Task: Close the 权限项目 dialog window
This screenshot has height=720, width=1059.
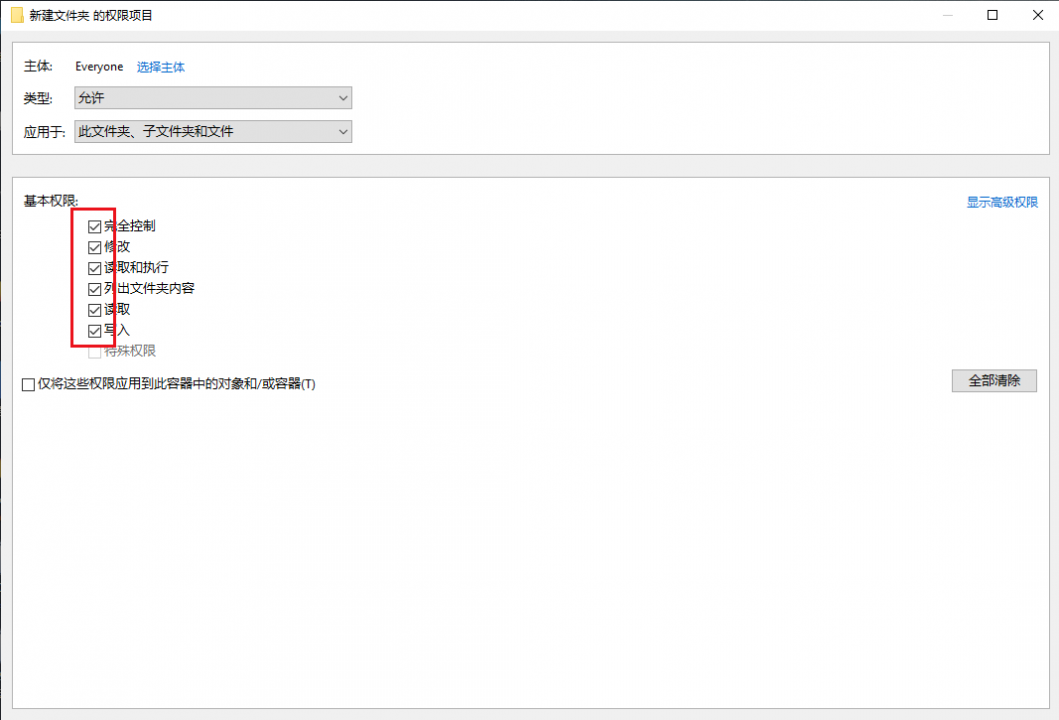Action: point(1036,15)
